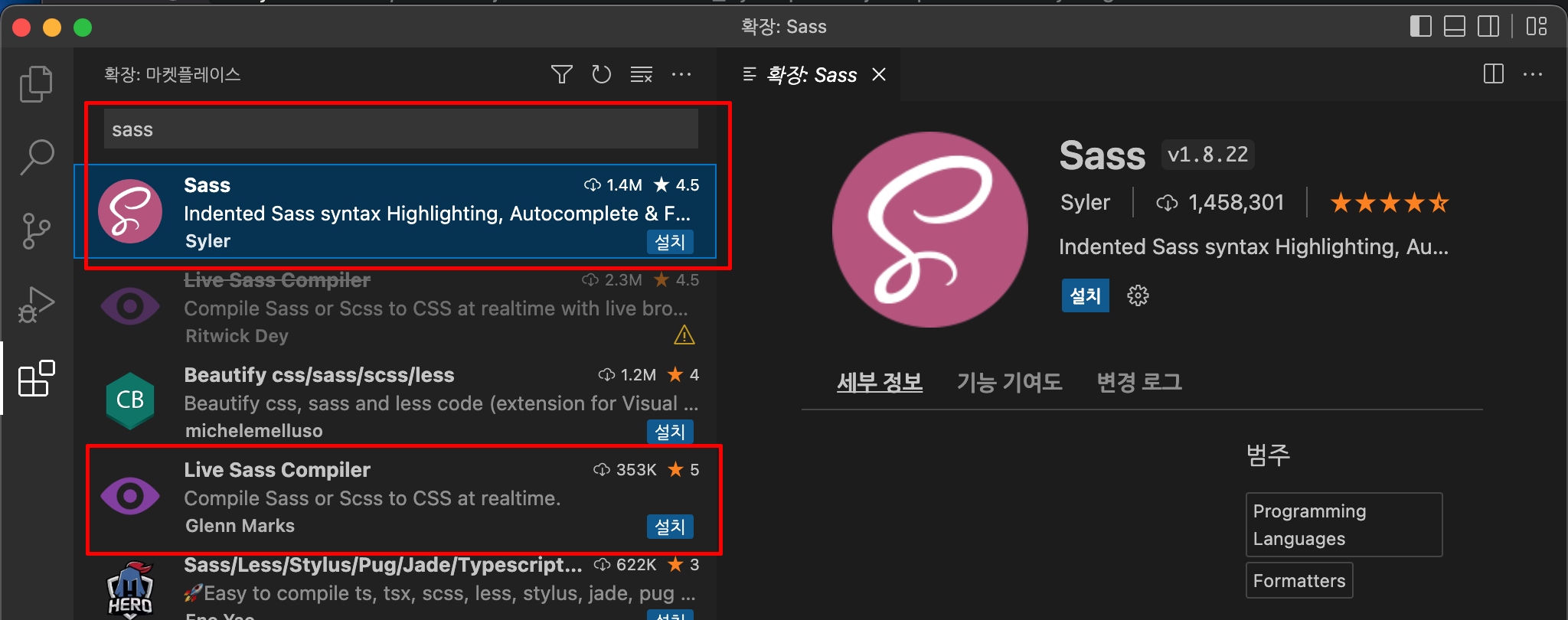Toggle bottom panel layout button
Viewport: 1568px width, 620px height.
(1455, 27)
